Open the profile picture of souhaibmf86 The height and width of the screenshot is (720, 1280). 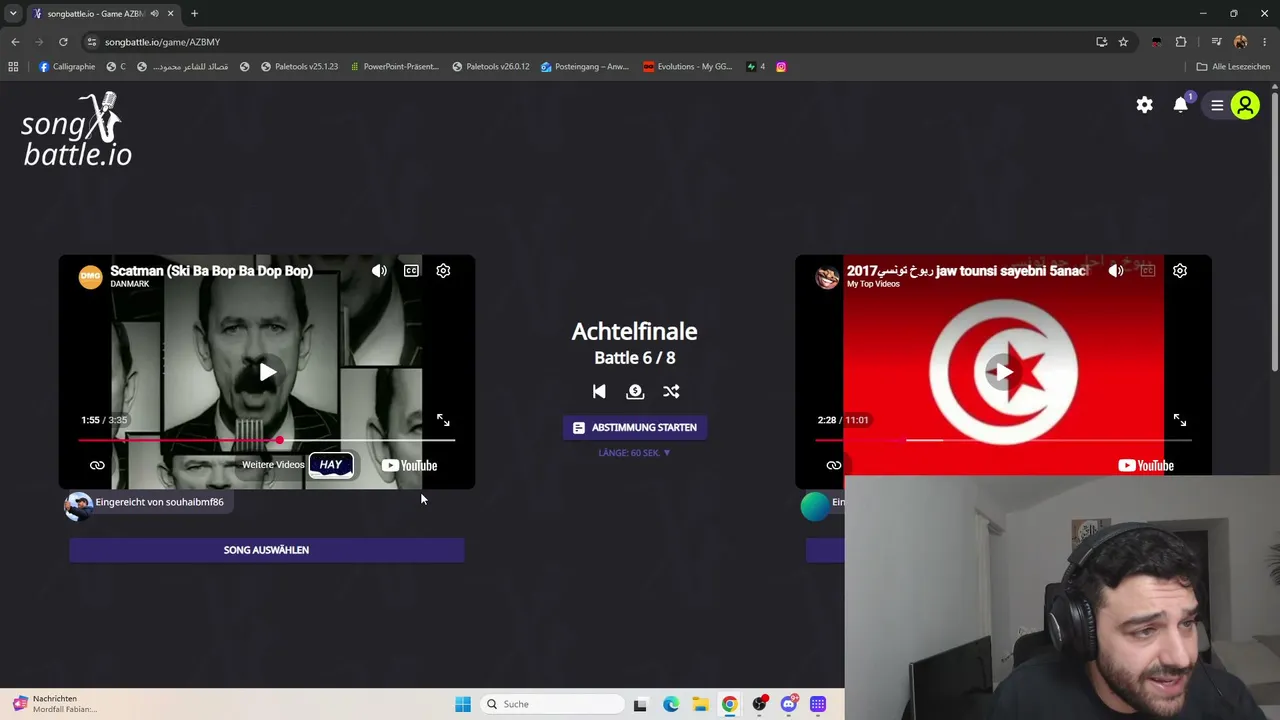tap(78, 505)
